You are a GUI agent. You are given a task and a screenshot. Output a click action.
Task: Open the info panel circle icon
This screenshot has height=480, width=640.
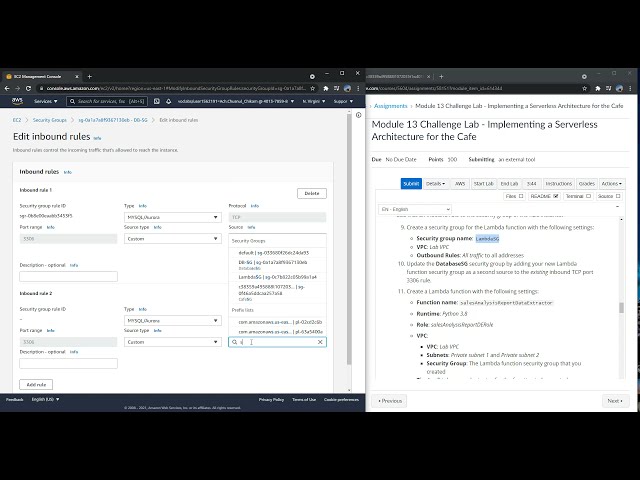click(x=358, y=115)
